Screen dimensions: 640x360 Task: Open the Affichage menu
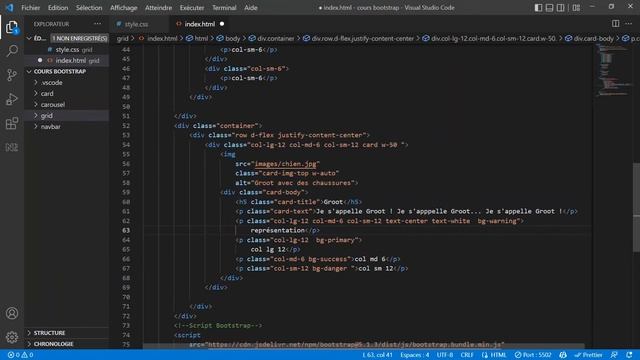(123, 7)
